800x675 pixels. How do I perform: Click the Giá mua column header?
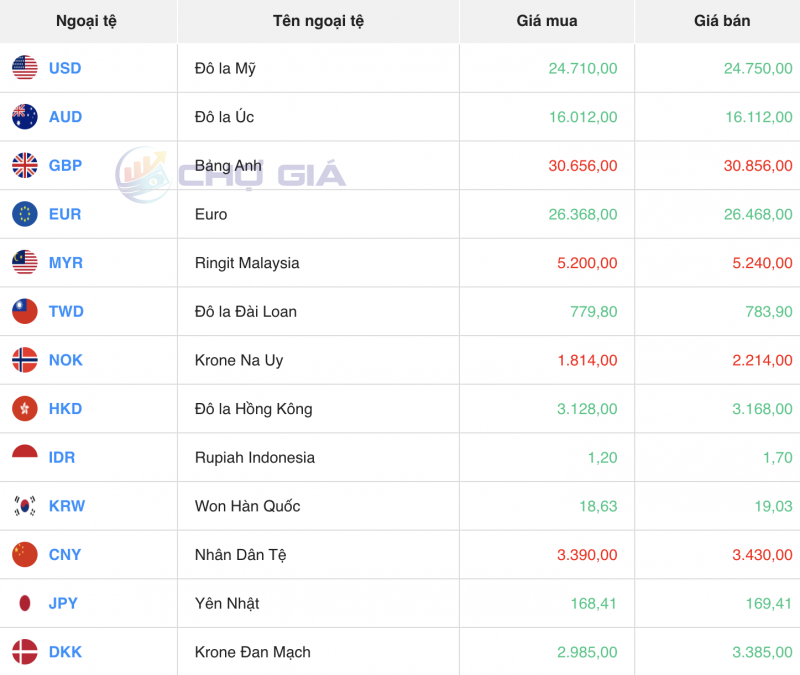(x=547, y=21)
